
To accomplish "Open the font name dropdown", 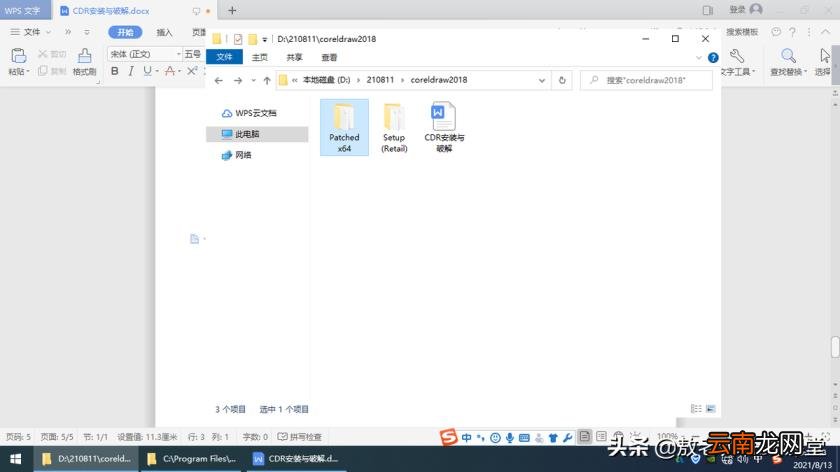I will [178, 54].
